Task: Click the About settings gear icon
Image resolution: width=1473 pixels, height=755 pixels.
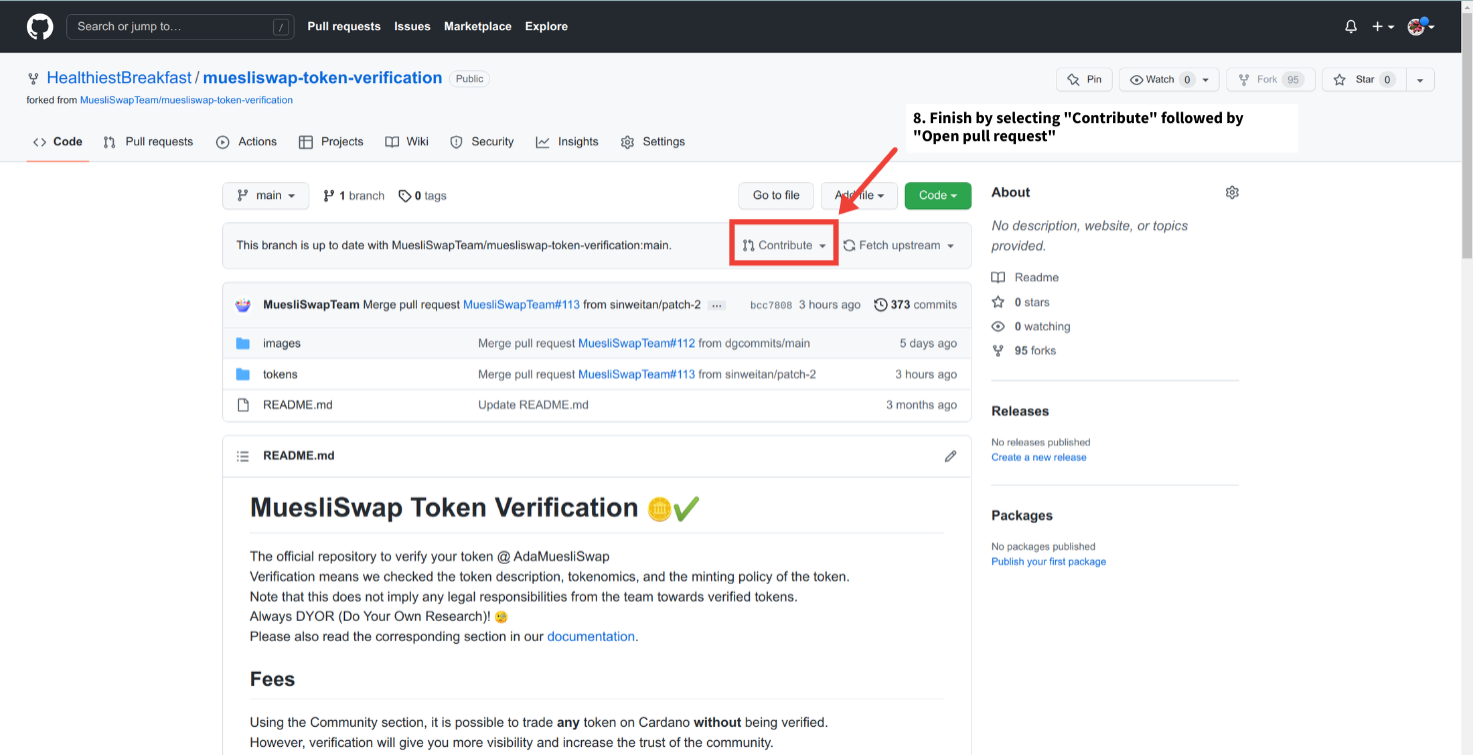Action: (x=1232, y=192)
